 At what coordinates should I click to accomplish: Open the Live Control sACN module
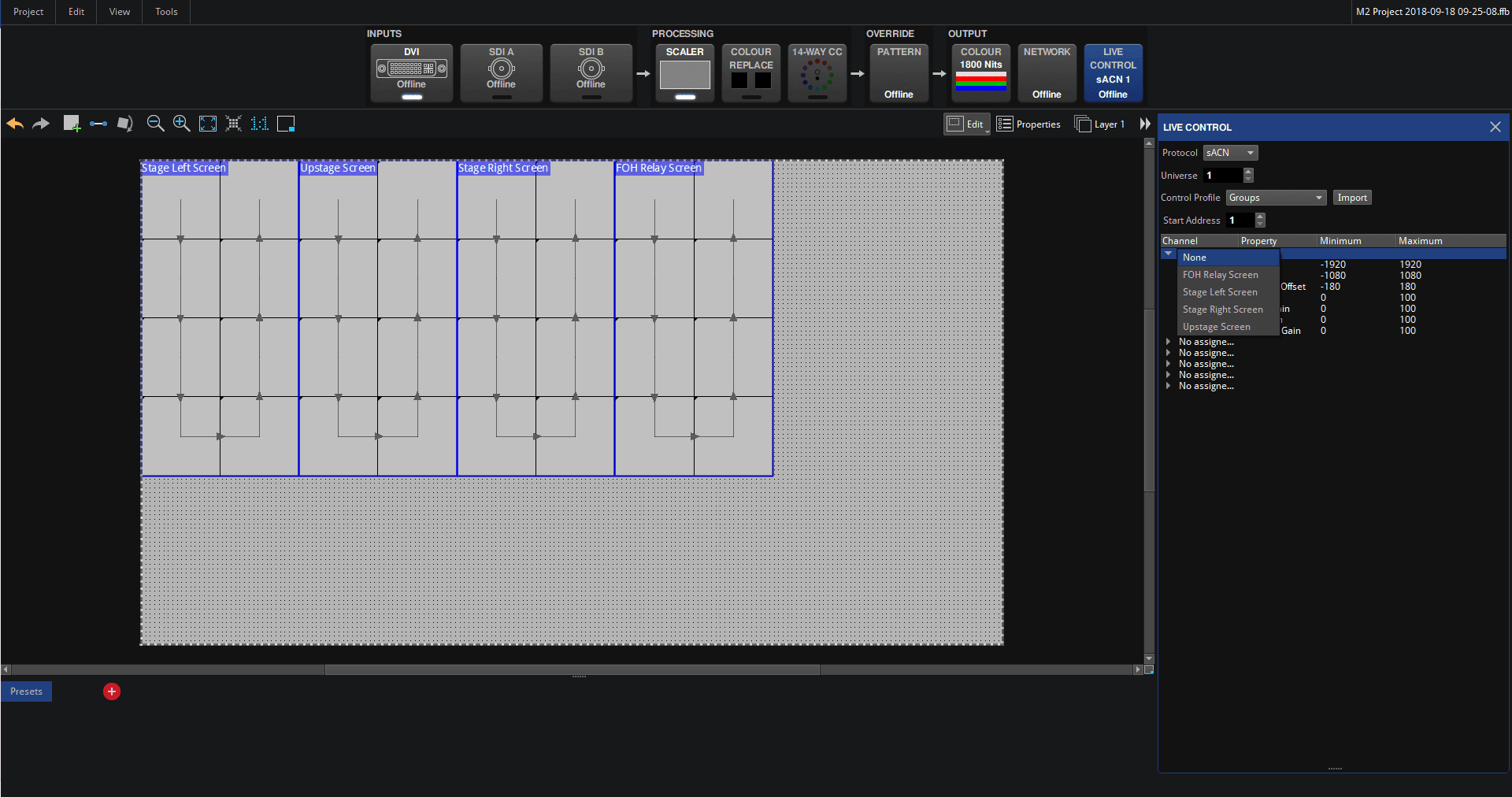1114,73
